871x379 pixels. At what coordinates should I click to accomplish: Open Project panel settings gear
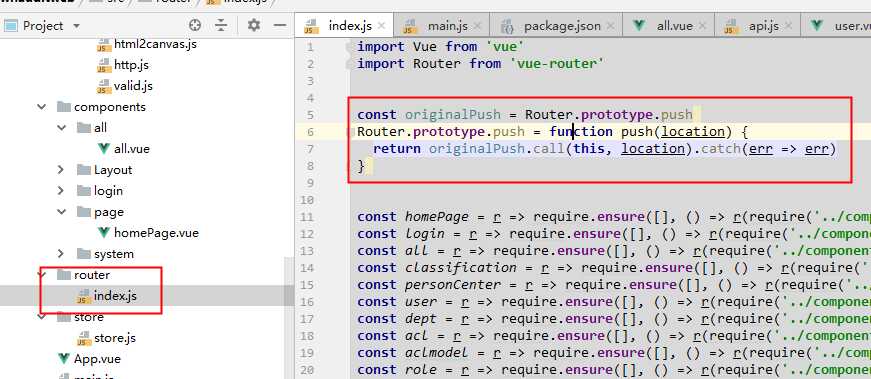[x=254, y=25]
